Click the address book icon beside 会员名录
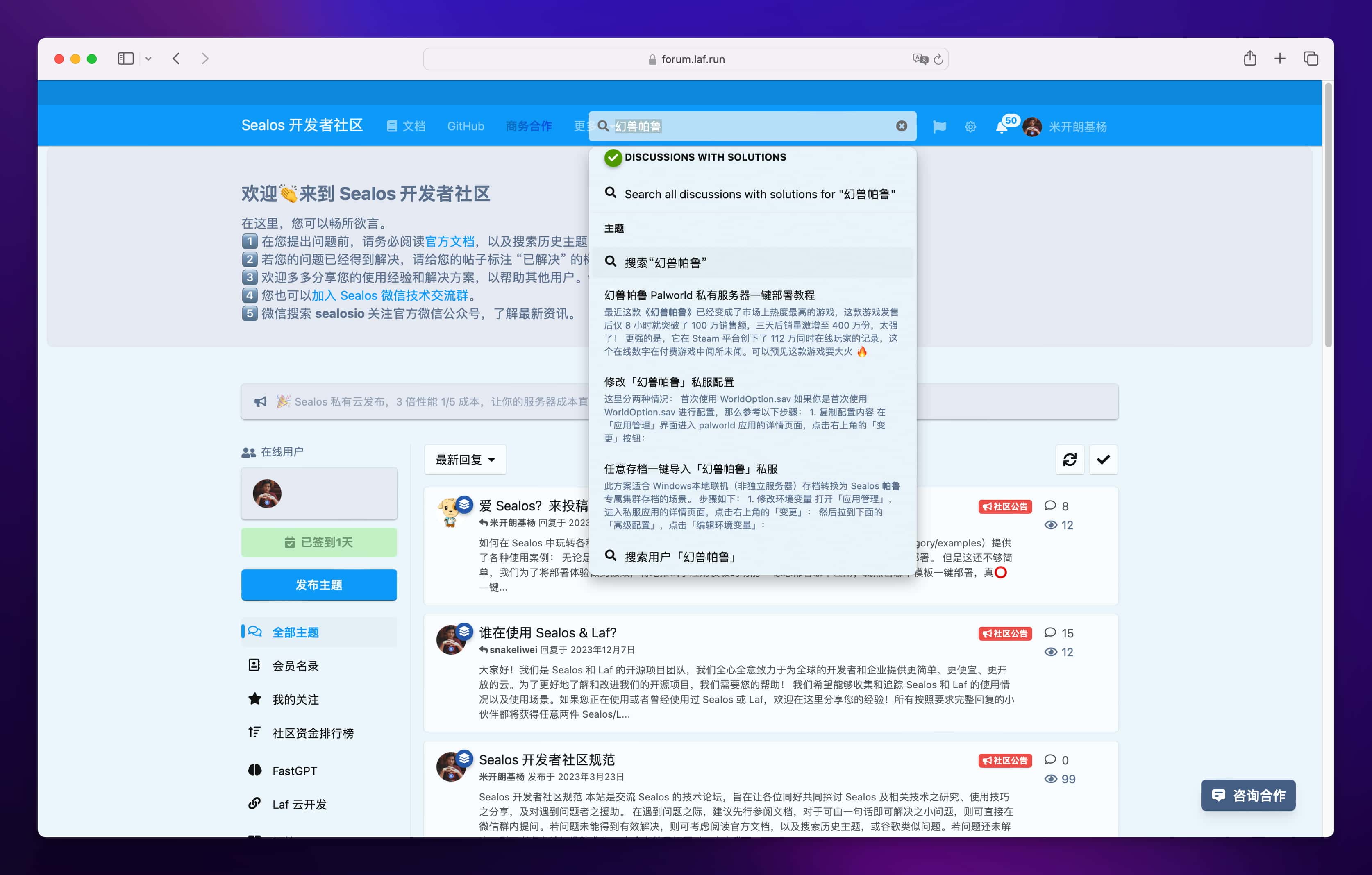 click(x=254, y=665)
